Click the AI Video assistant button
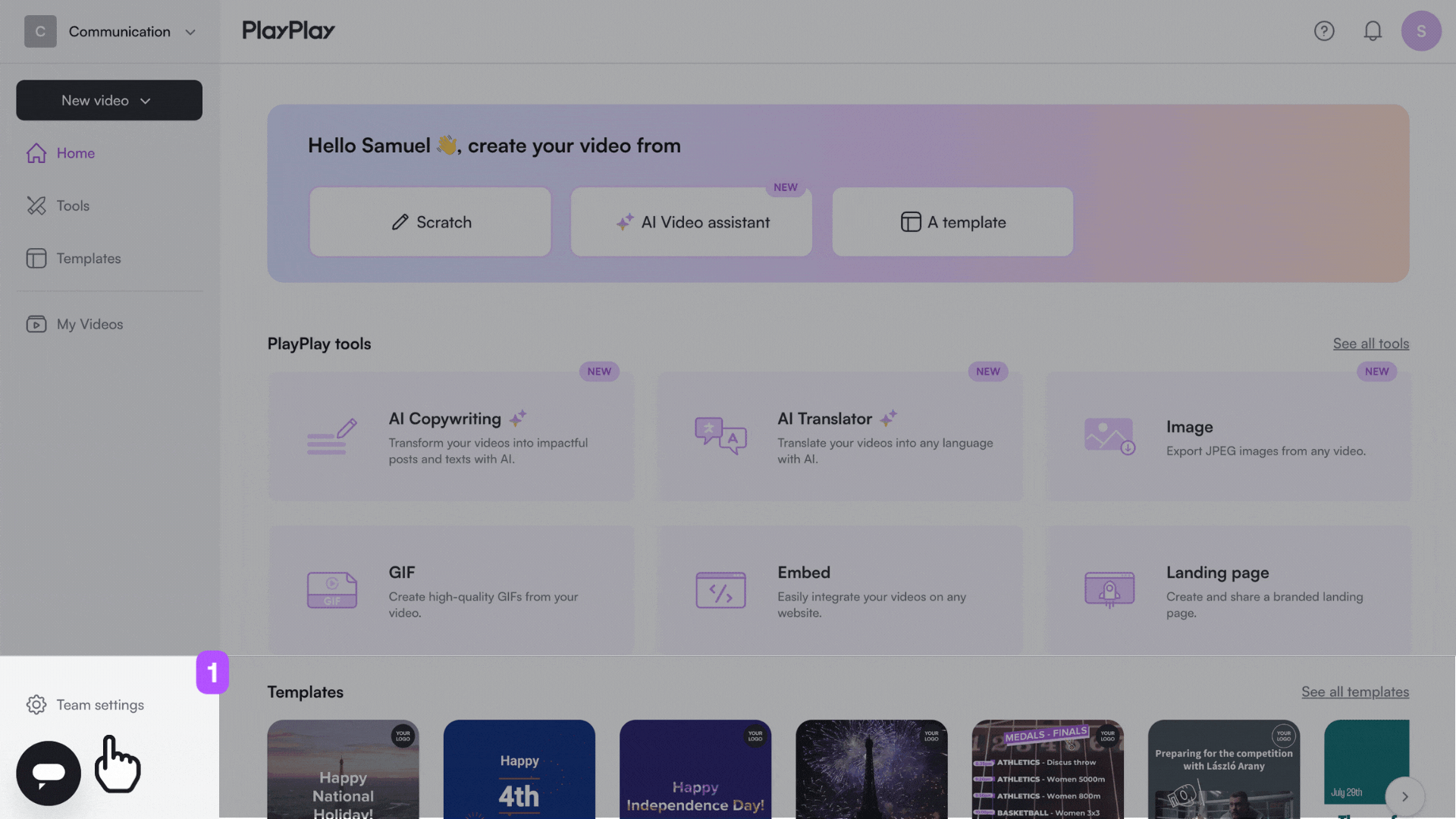This screenshot has height=819, width=1456. [x=692, y=222]
